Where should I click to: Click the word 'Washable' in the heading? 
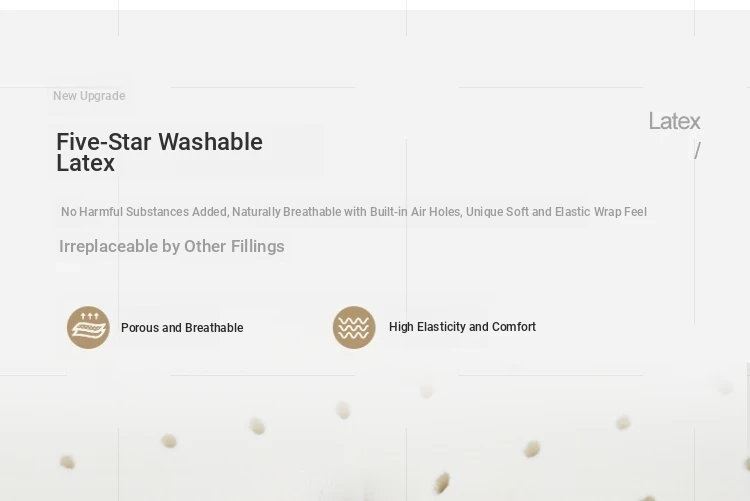[210, 142]
